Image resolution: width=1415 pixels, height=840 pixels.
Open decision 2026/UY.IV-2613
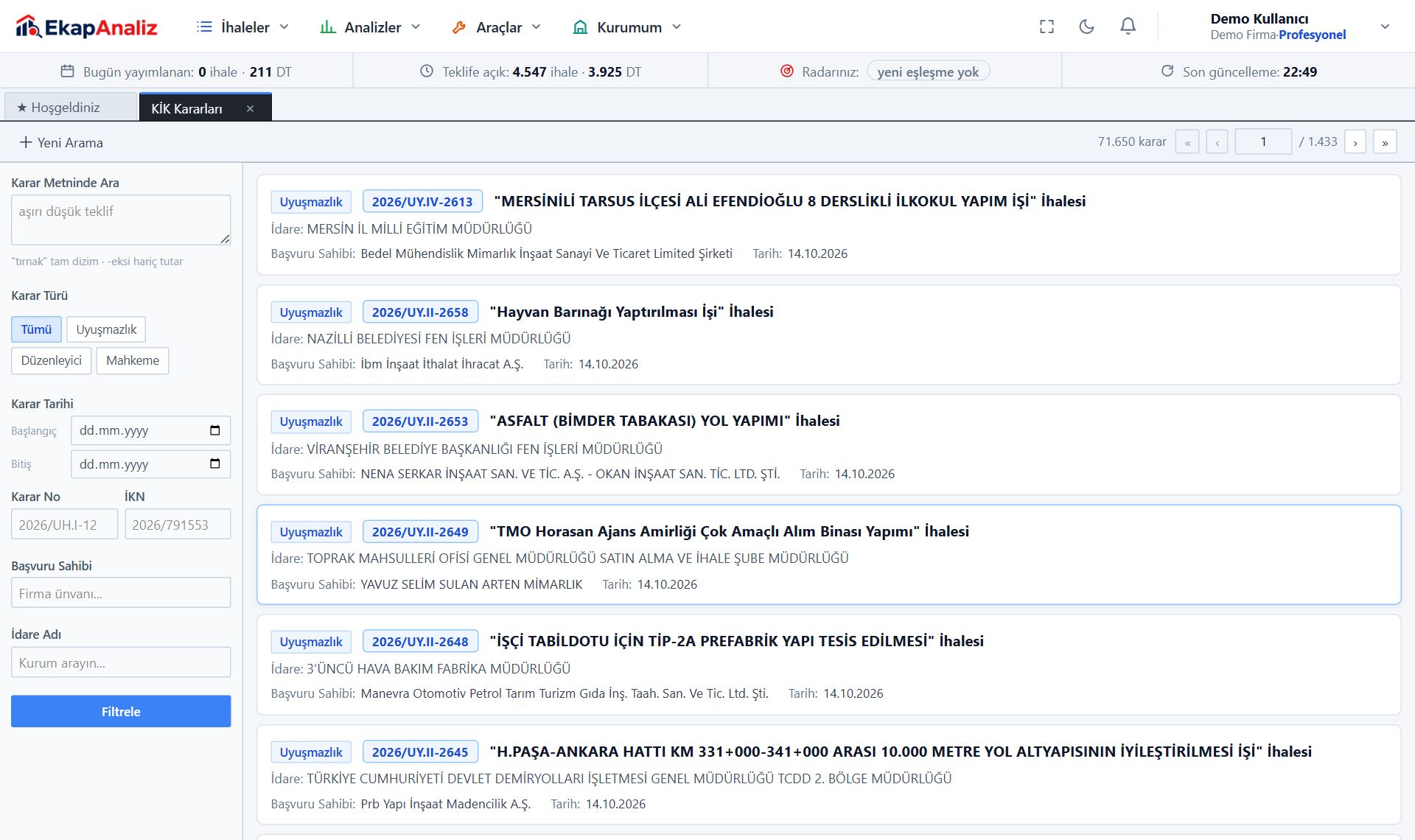[x=422, y=201]
